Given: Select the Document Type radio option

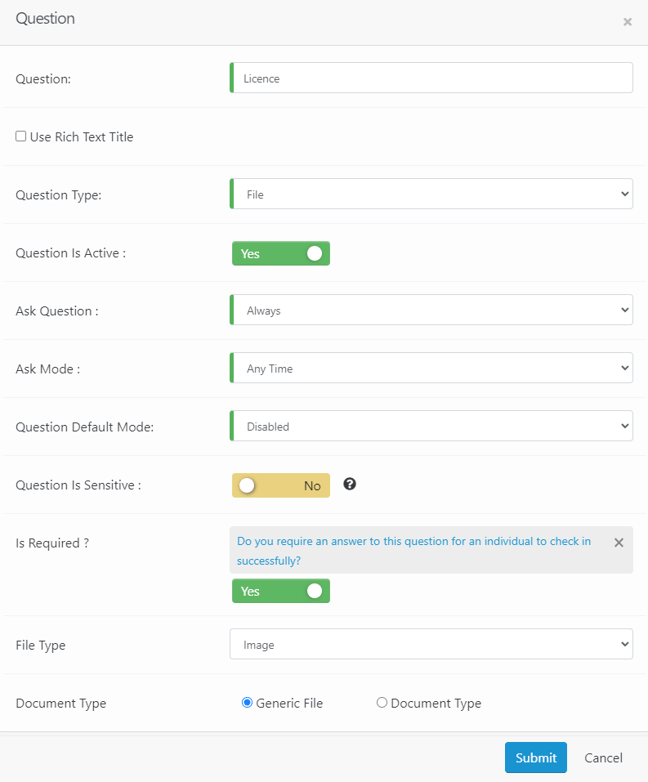Looking at the screenshot, I should pos(382,703).
